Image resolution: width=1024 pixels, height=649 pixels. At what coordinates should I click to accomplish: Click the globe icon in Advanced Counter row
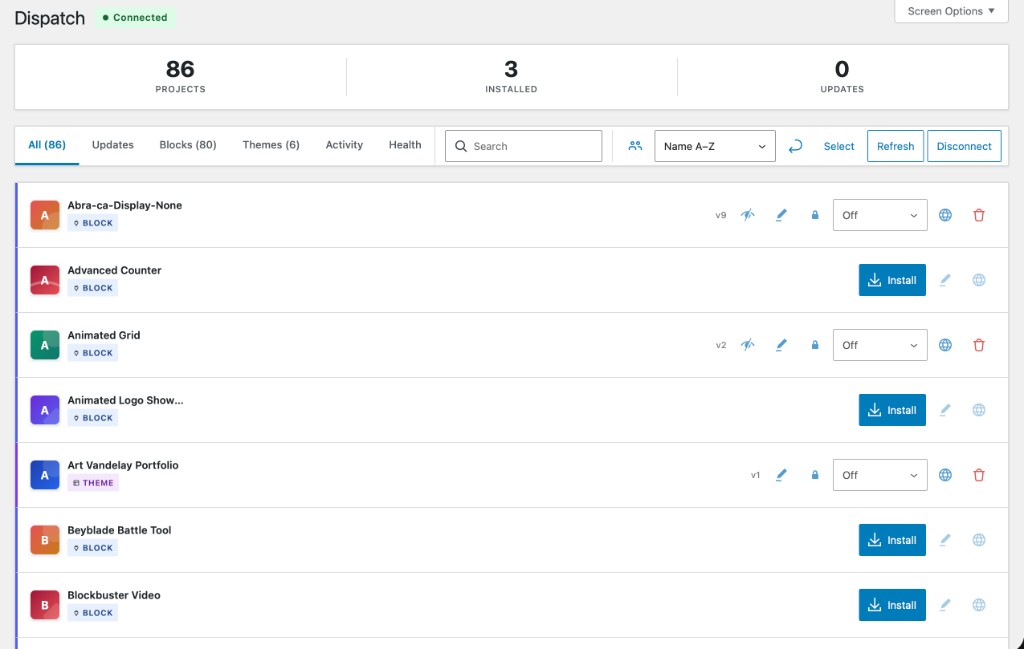[979, 280]
